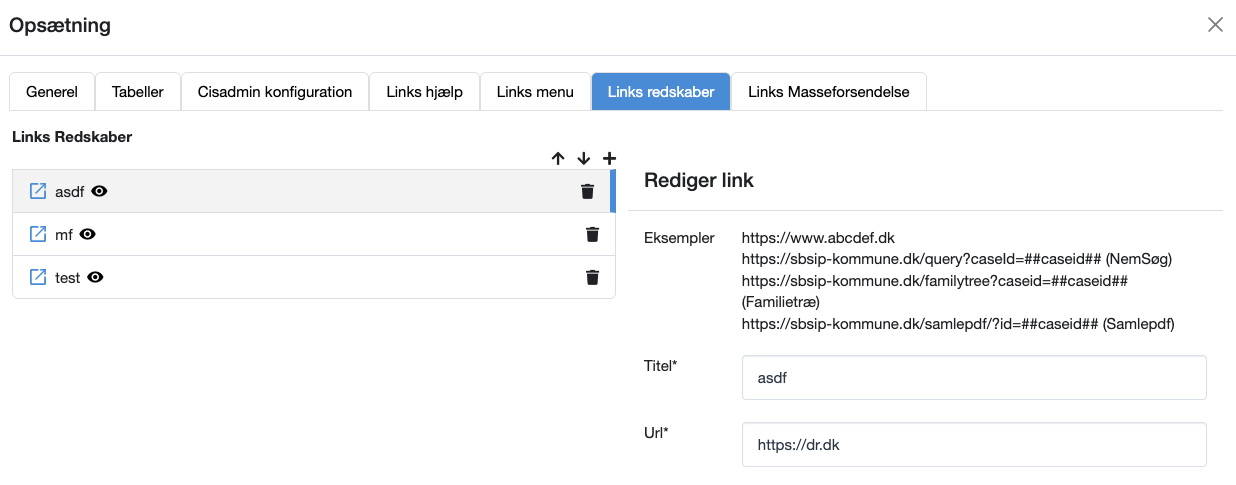
Task: Open the Tabeller tab
Action: (138, 92)
